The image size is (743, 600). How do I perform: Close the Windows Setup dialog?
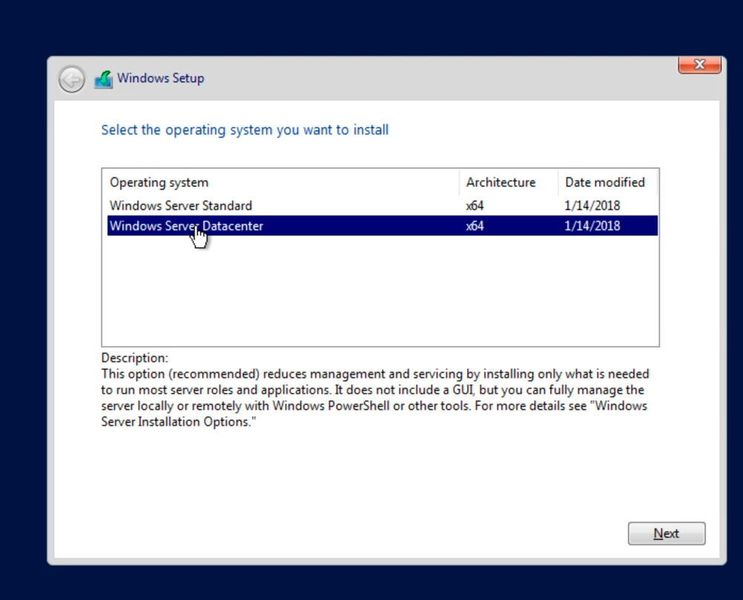[699, 64]
